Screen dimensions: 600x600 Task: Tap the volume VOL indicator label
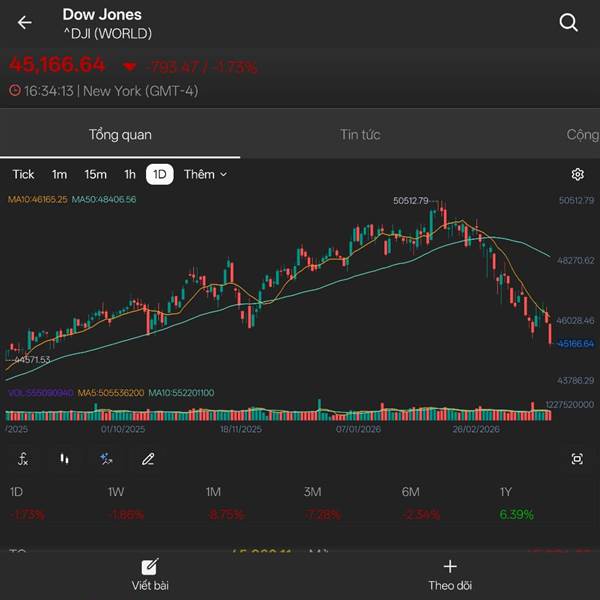[x=41, y=393]
